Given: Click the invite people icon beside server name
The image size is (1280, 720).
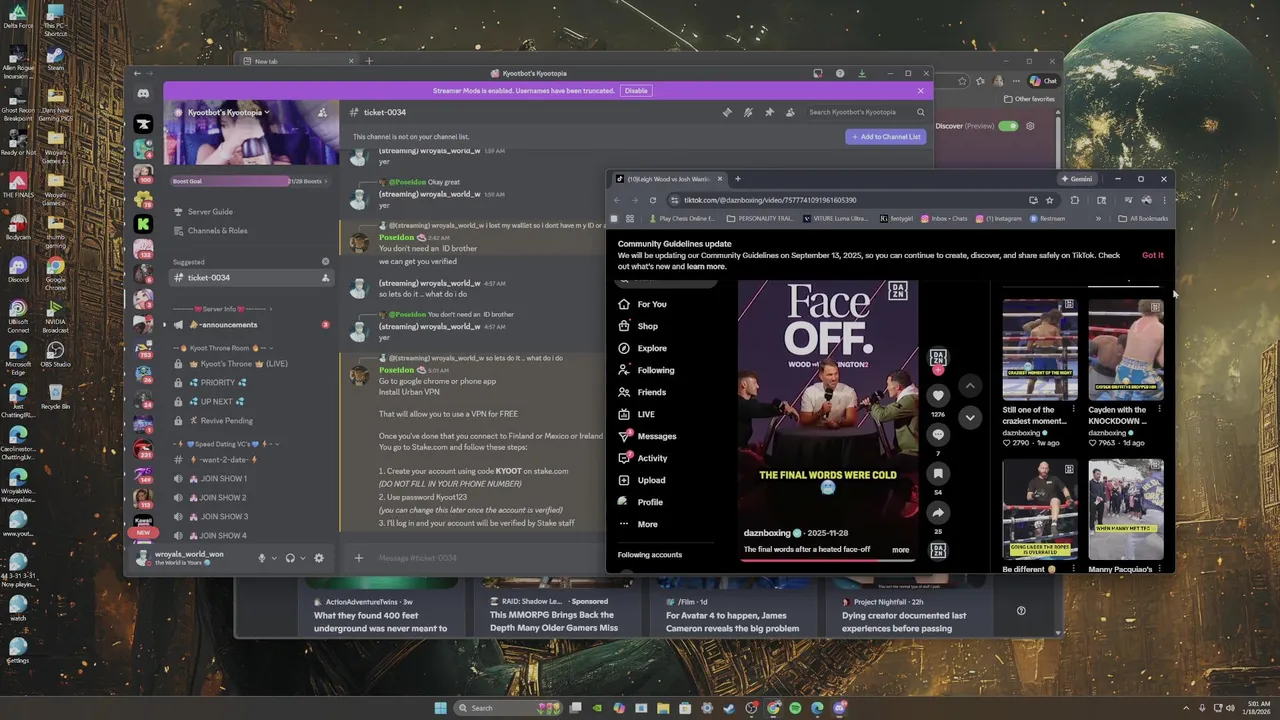Looking at the screenshot, I should (x=322, y=113).
